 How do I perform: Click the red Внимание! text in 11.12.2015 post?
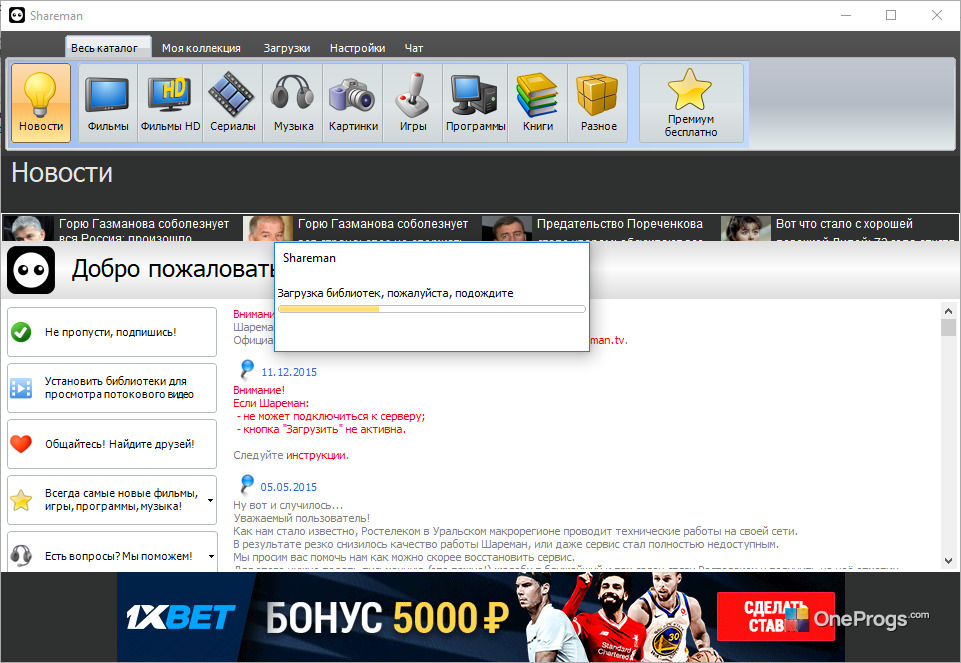(259, 390)
